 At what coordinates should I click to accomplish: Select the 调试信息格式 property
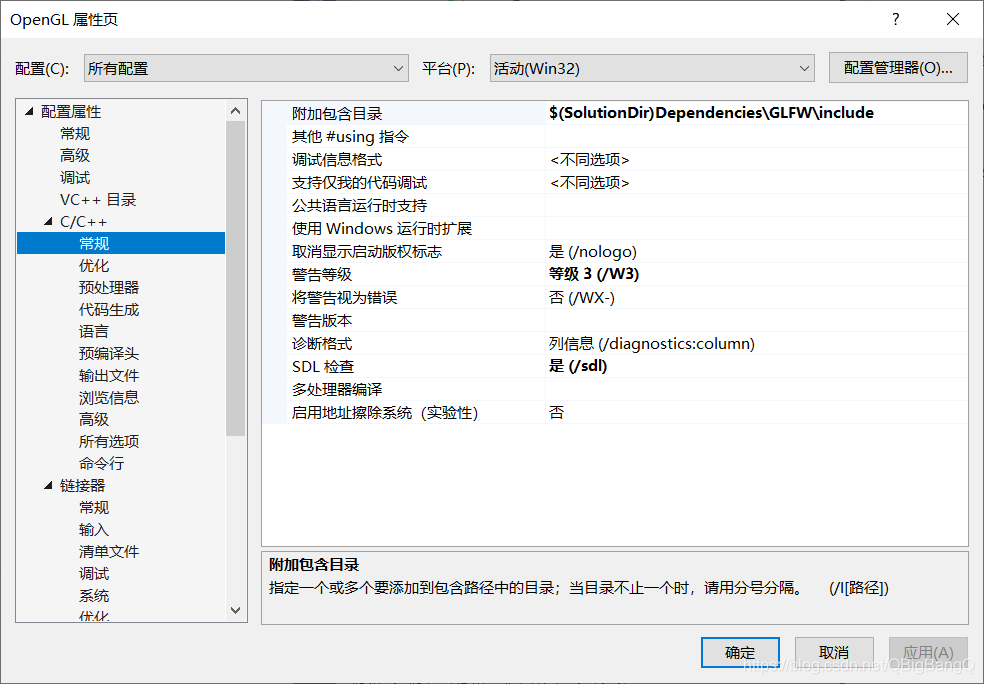click(x=337, y=159)
